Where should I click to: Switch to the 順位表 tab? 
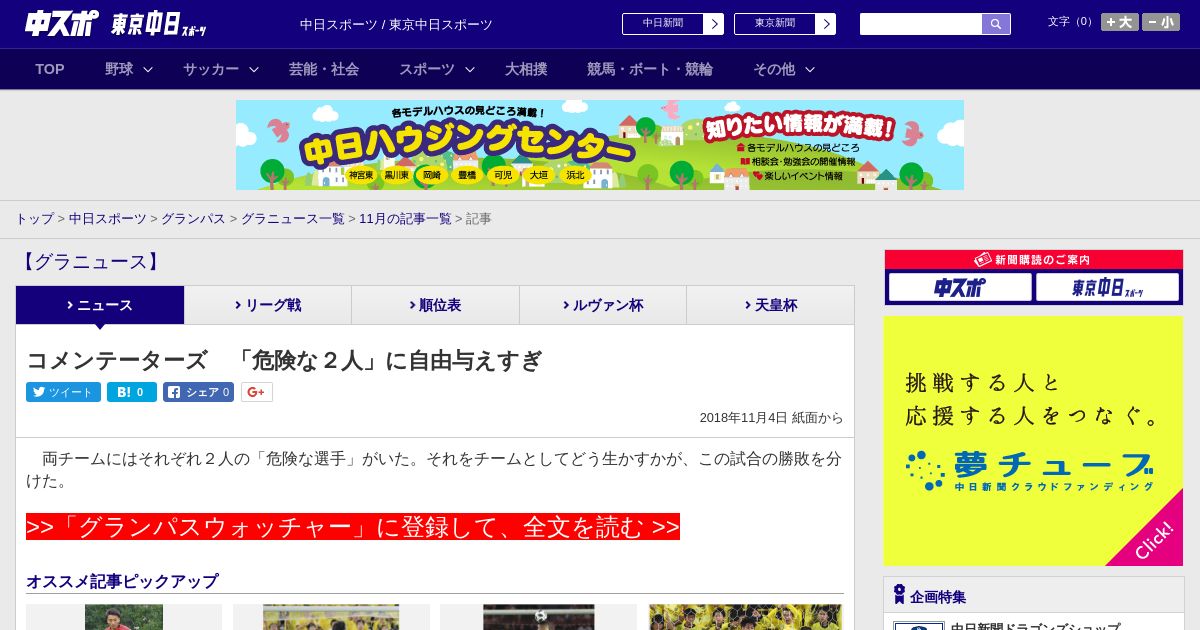click(x=436, y=305)
